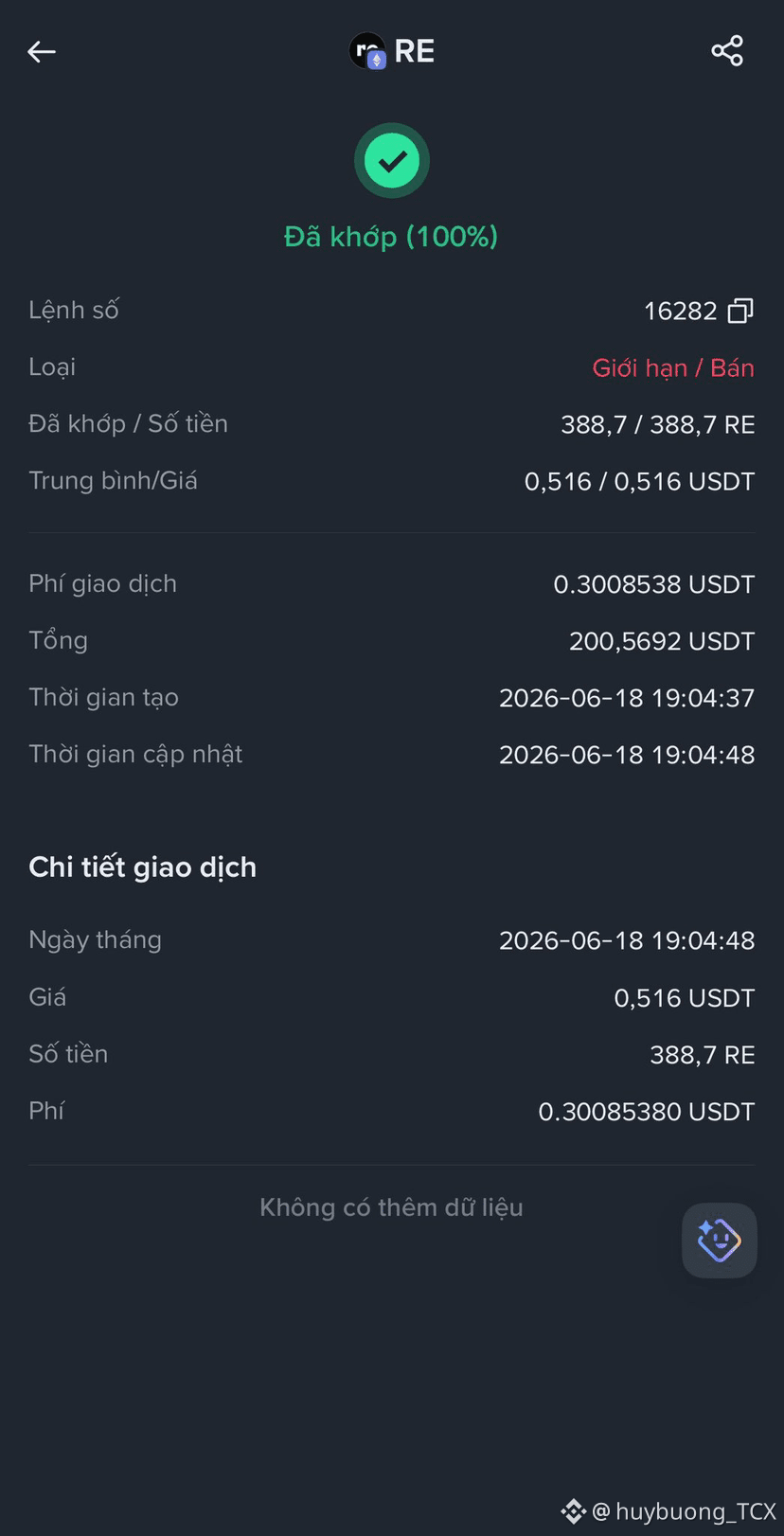Copy order number 16282 with copy icon

(x=740, y=311)
